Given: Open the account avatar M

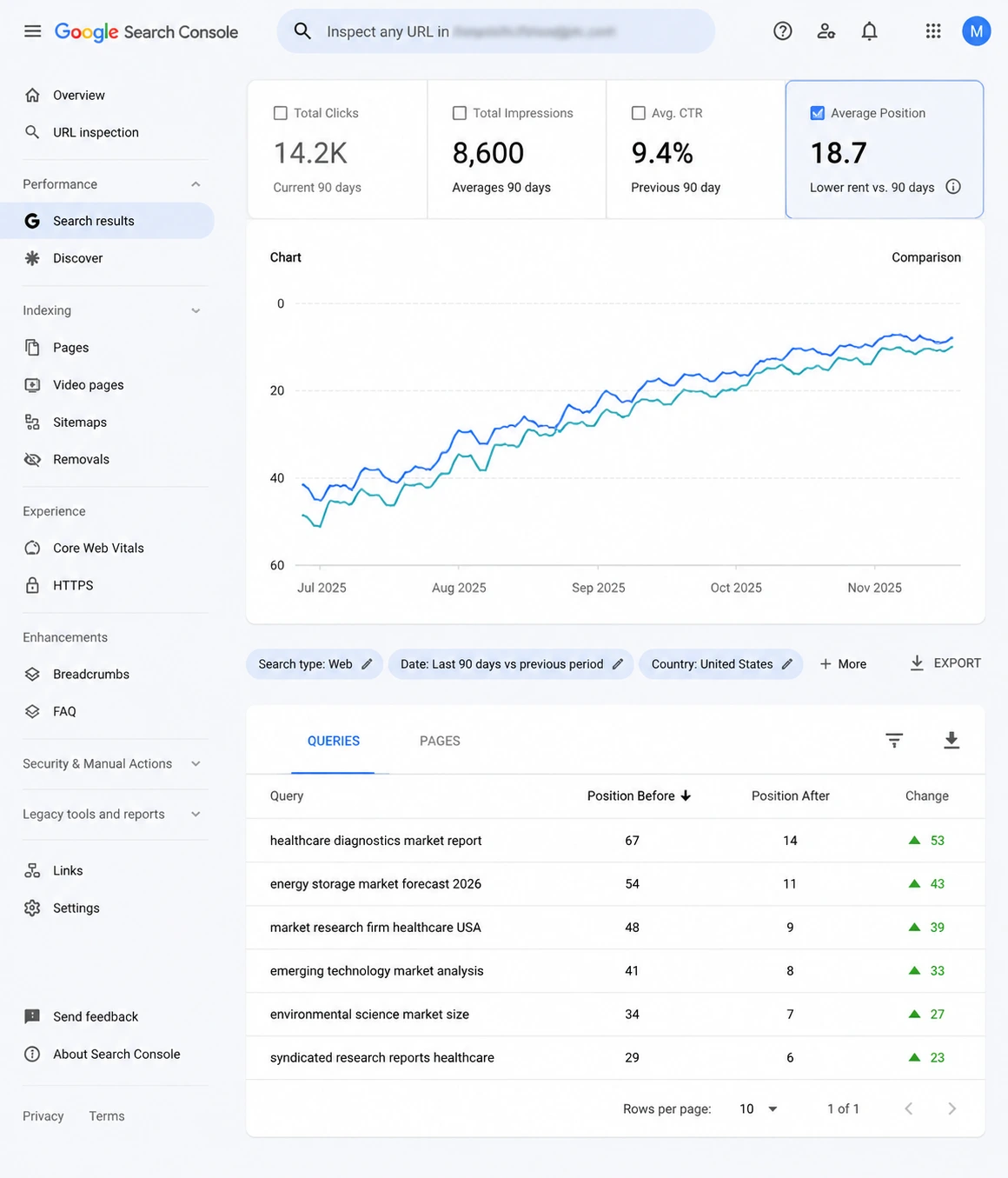Looking at the screenshot, I should [977, 31].
